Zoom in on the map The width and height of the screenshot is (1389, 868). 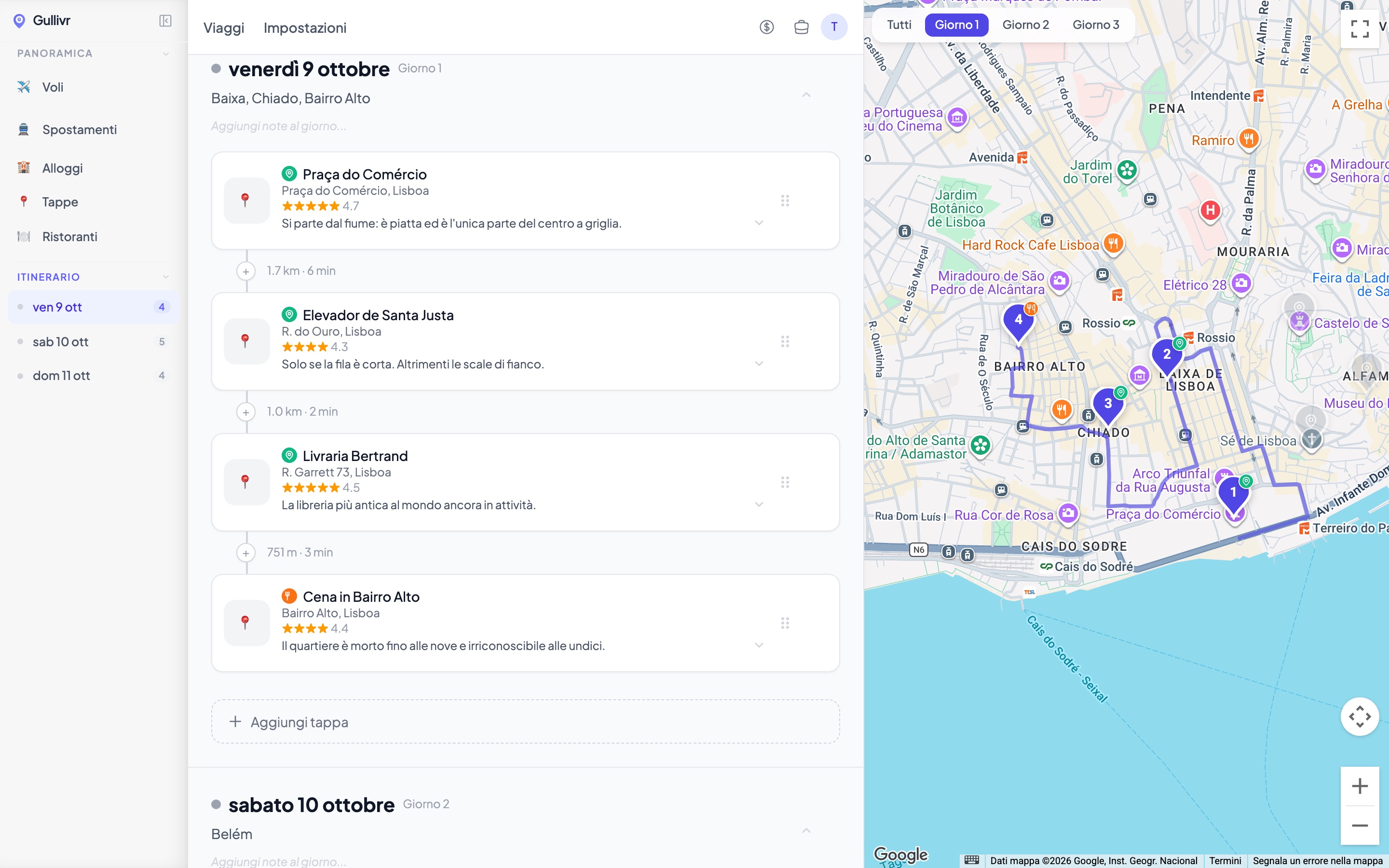coord(1359,786)
